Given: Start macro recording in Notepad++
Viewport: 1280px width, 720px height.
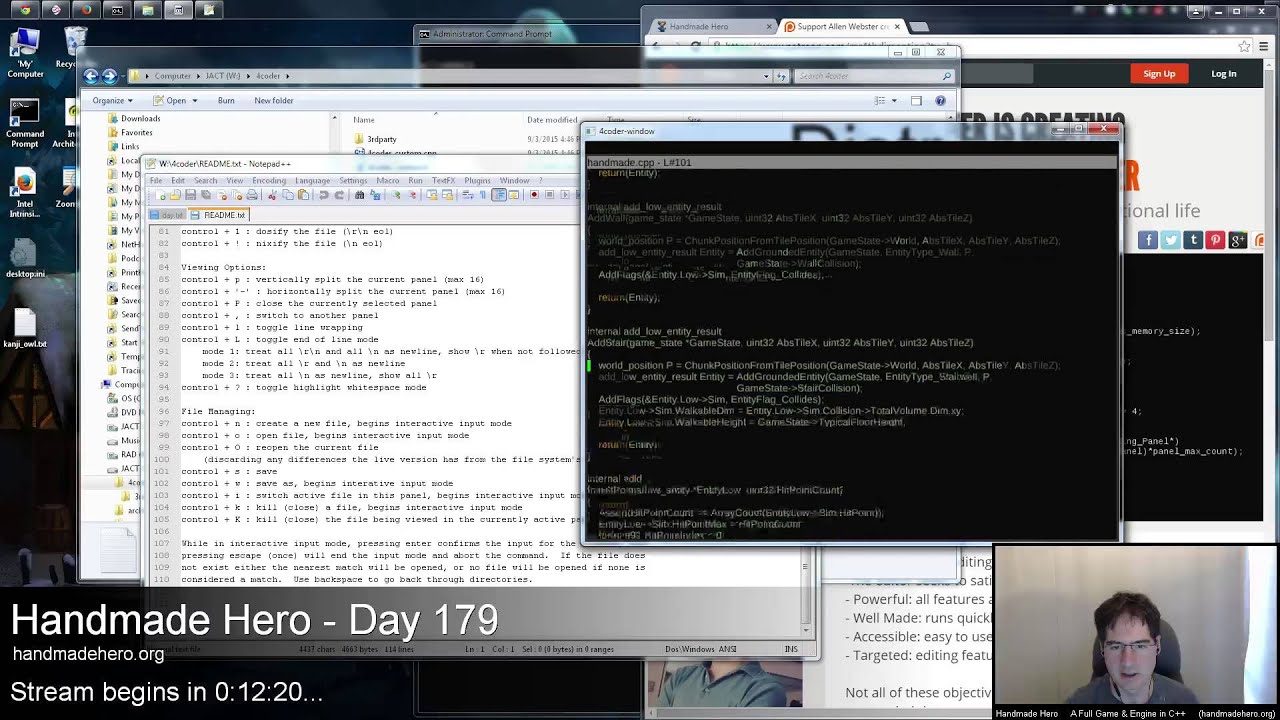Looking at the screenshot, I should [534, 195].
